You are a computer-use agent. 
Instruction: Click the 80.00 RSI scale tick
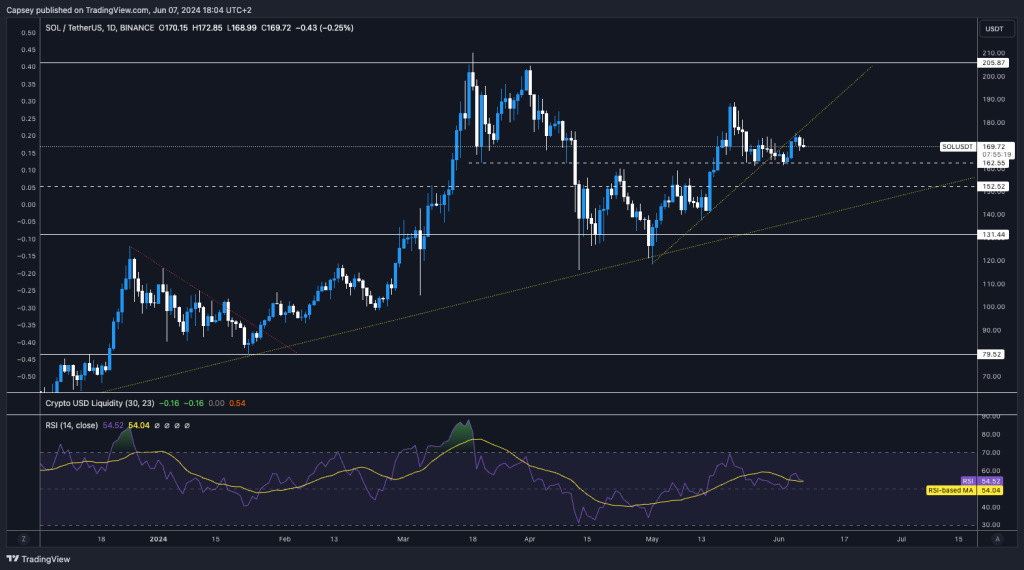(991, 434)
